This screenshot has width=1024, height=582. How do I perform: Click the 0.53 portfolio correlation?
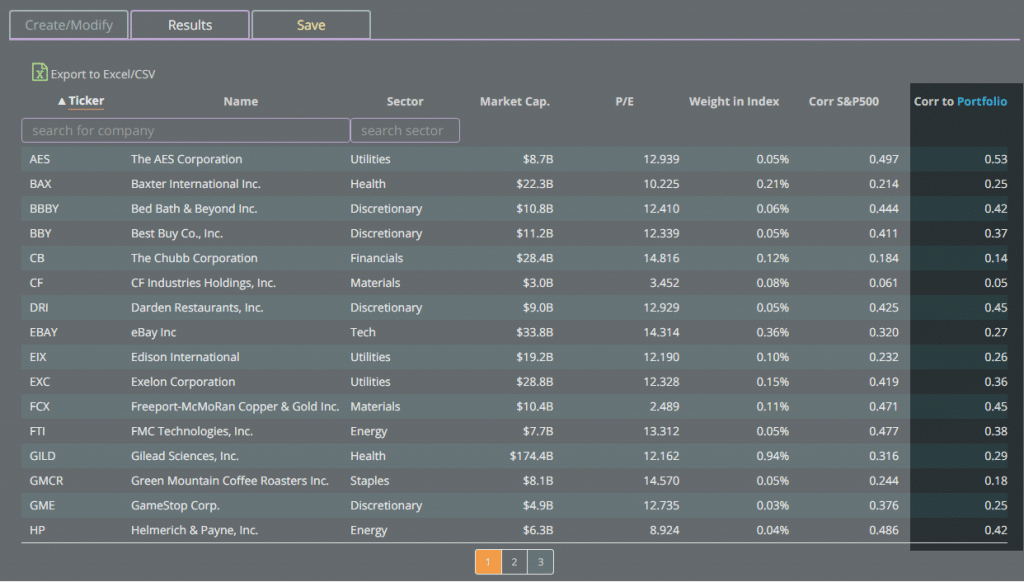pos(996,159)
